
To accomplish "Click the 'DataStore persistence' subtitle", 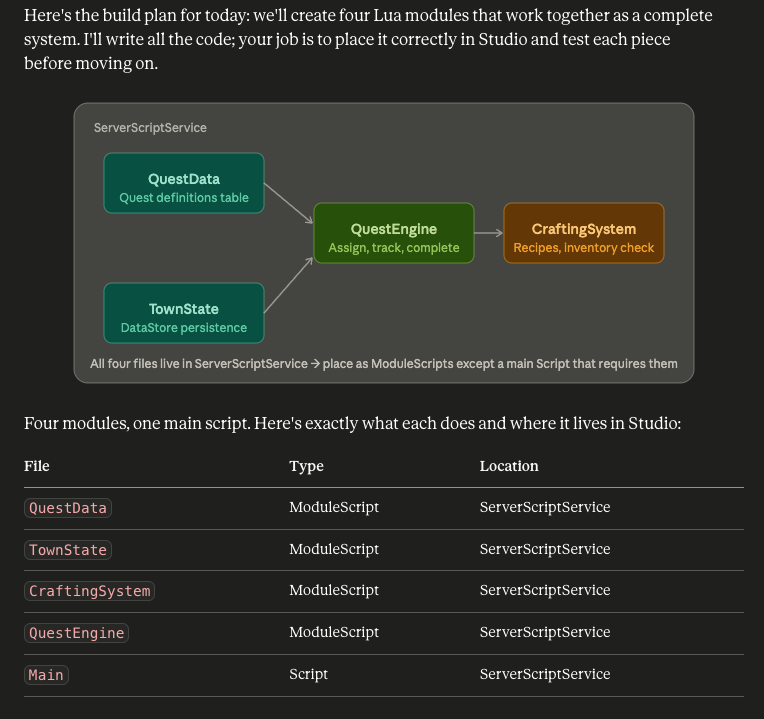I will click(184, 328).
